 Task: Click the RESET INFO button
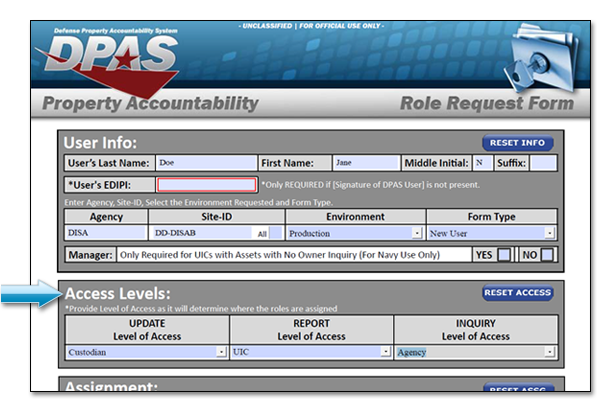pyautogui.click(x=517, y=143)
